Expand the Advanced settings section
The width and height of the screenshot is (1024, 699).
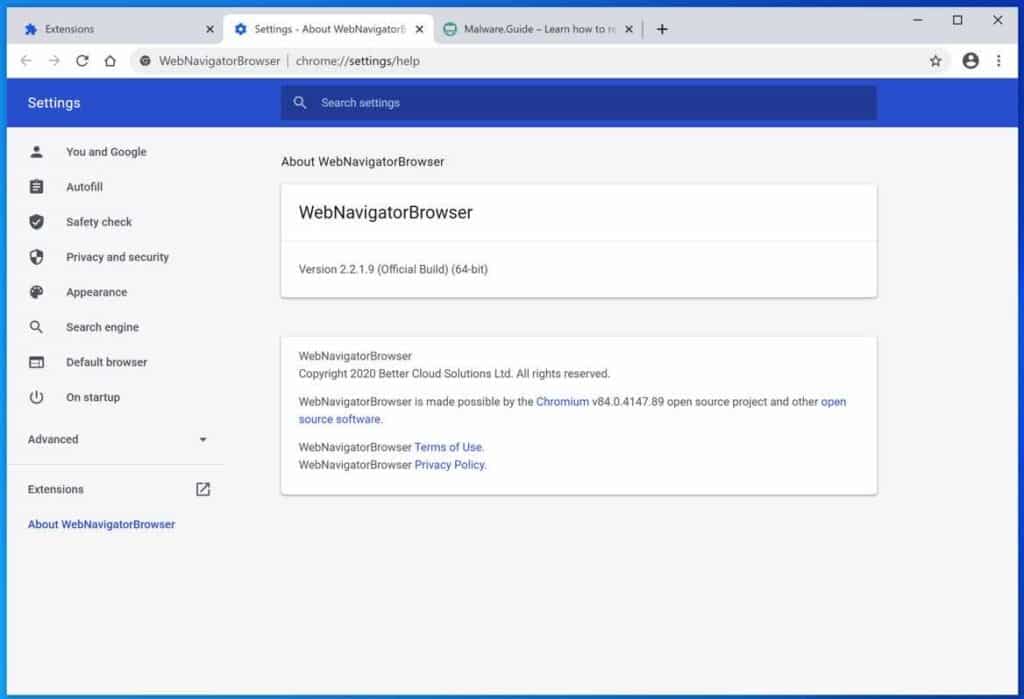[x=203, y=439]
